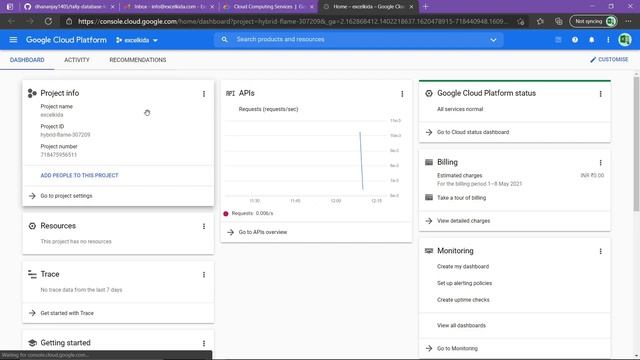Switch to the Recommendations tab
This screenshot has height=360, width=640.
138,60
